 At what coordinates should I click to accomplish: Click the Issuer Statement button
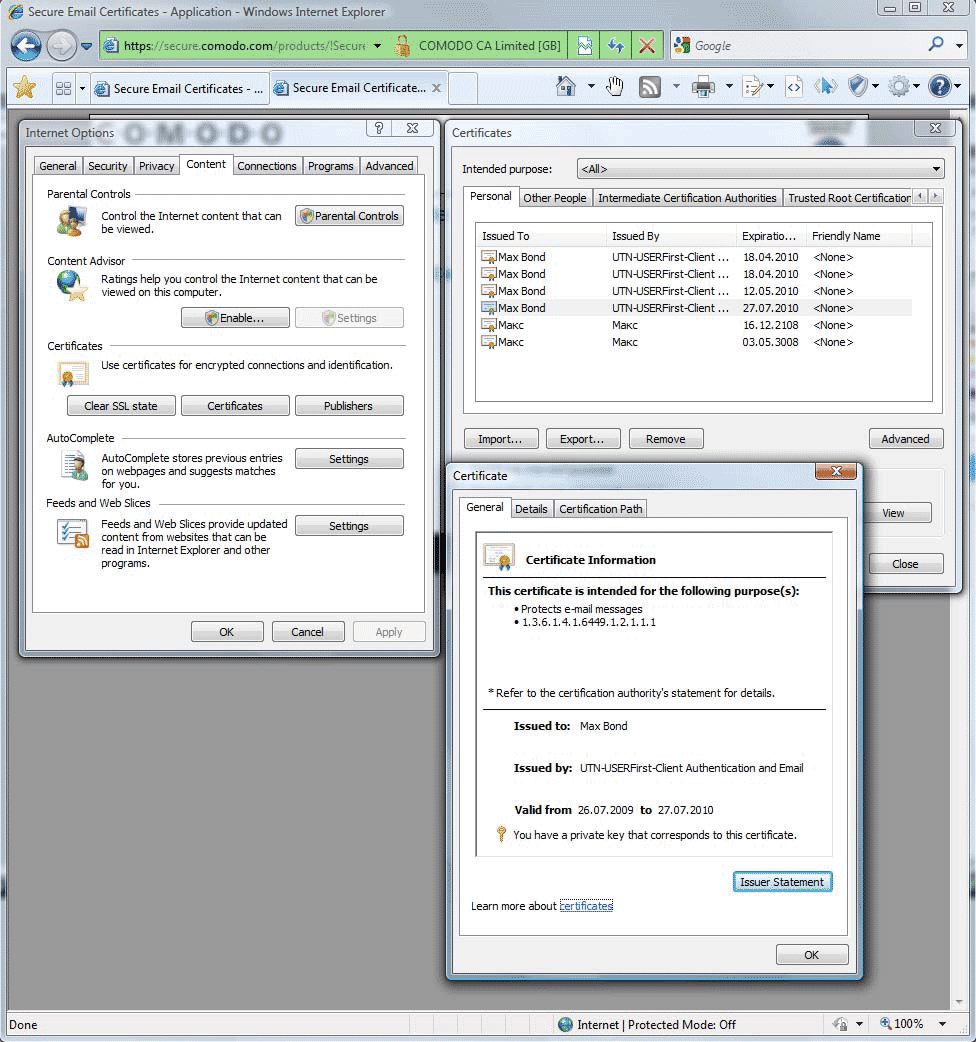click(782, 882)
